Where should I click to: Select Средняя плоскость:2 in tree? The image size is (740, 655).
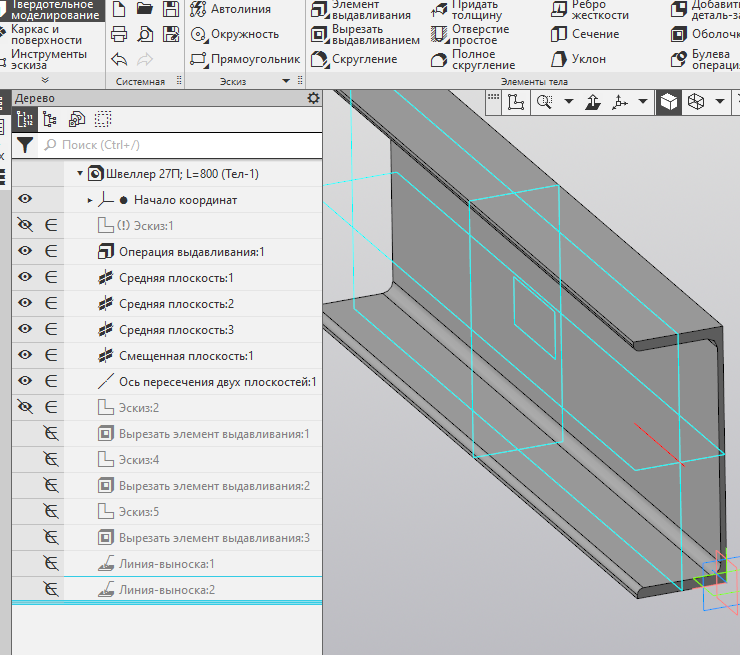(176, 303)
